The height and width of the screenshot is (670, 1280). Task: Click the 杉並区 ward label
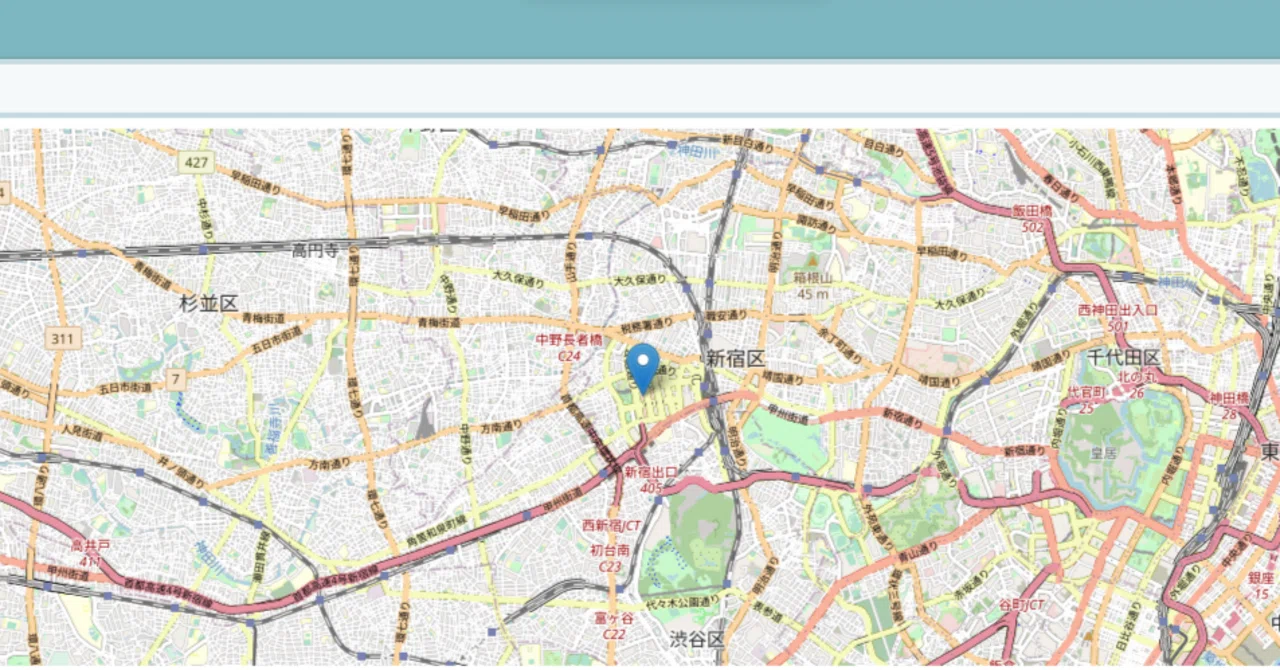209,303
